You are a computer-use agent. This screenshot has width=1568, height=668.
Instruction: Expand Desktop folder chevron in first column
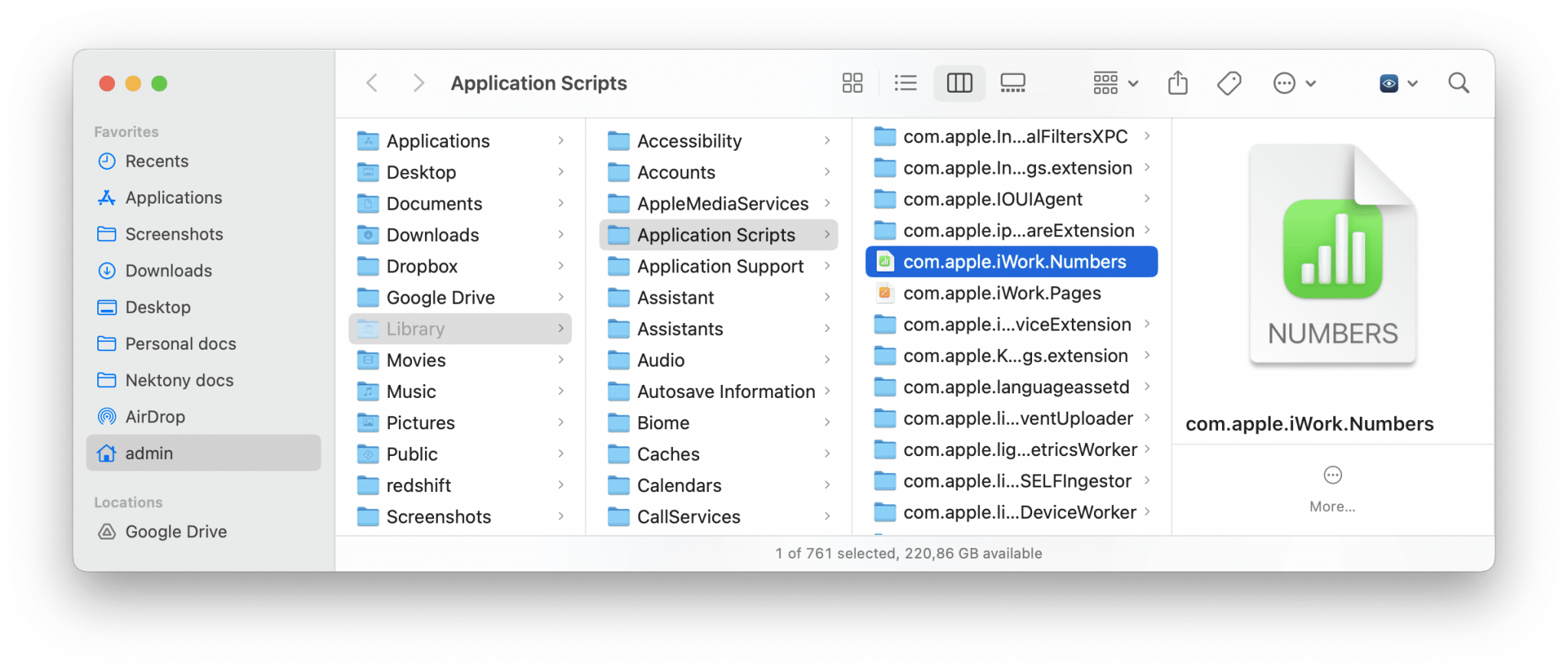pyautogui.click(x=561, y=172)
